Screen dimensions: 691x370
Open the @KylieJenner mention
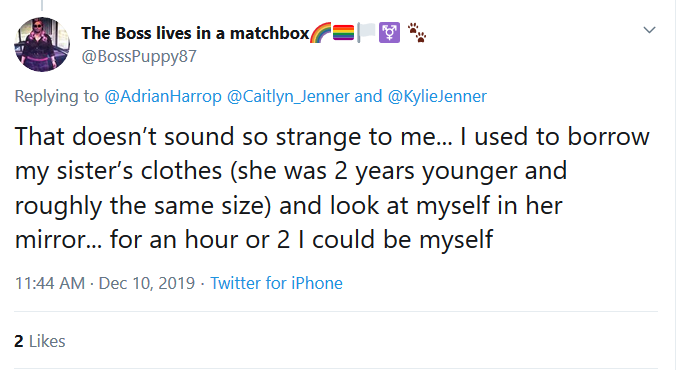pyautogui.click(x=437, y=96)
